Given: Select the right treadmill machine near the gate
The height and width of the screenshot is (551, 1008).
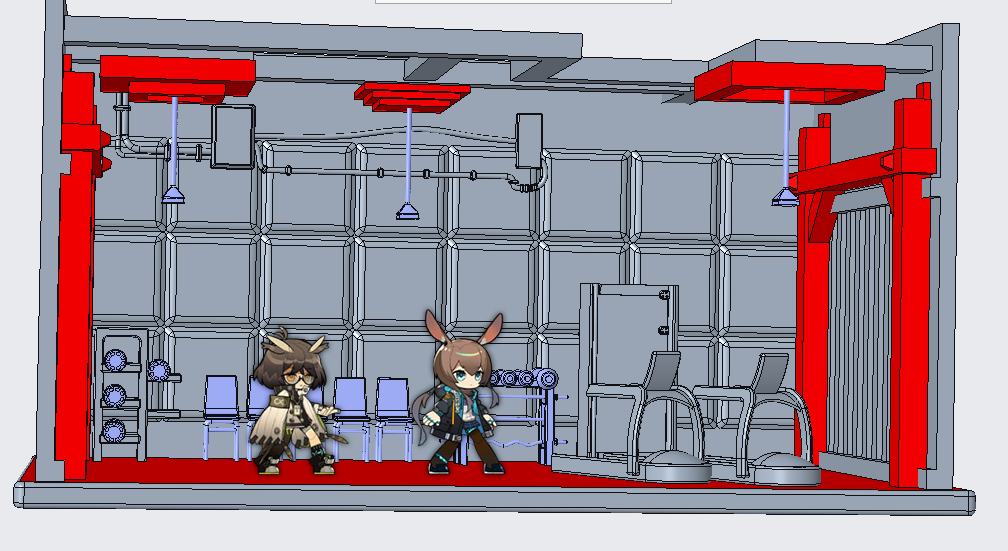Looking at the screenshot, I should (759, 421).
